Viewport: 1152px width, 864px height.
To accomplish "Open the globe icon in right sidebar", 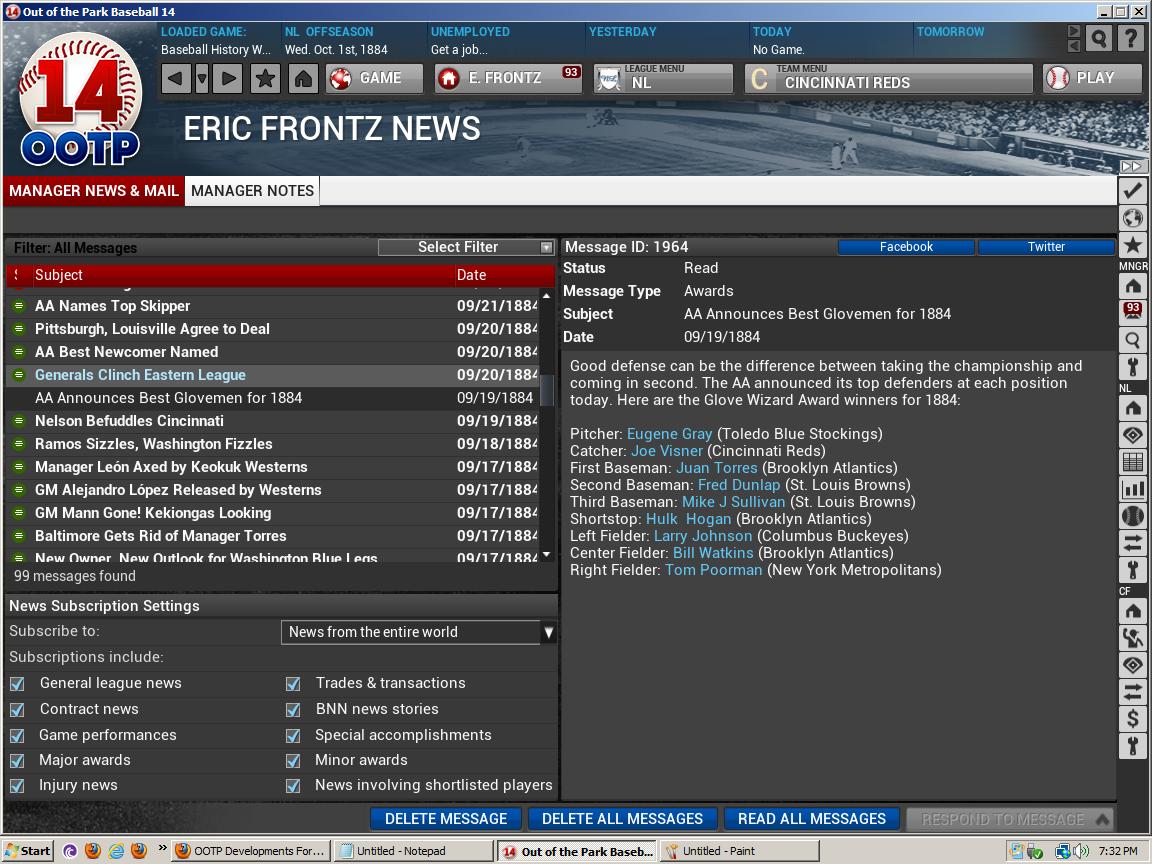I will (x=1132, y=217).
